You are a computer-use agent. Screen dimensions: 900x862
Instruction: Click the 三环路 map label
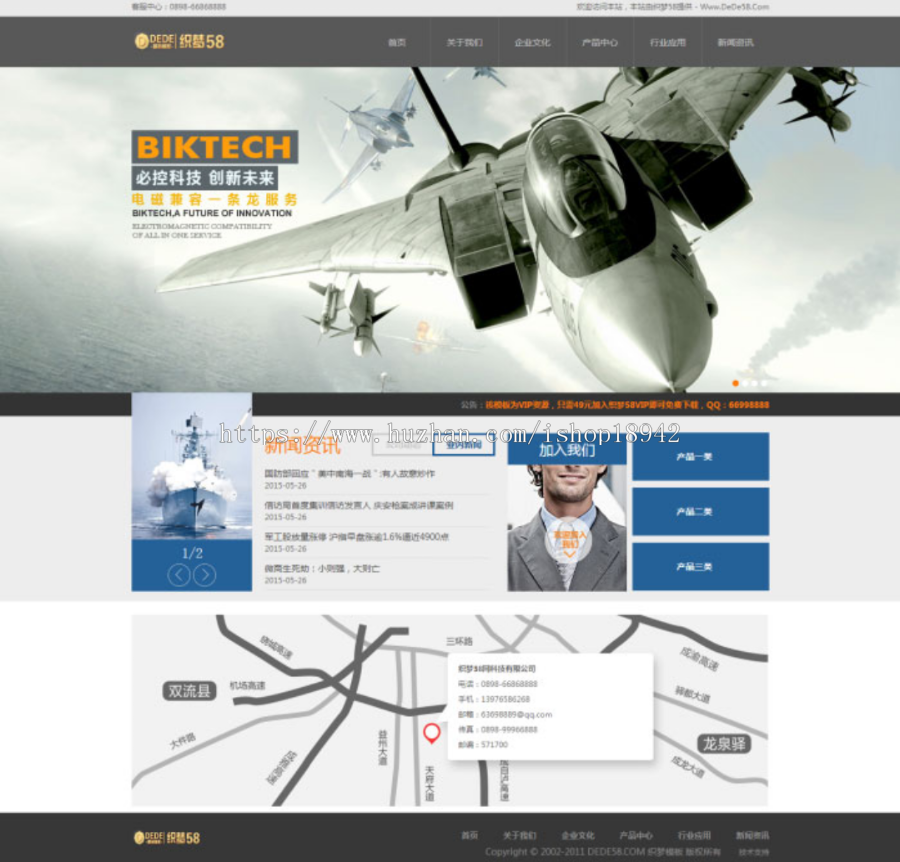point(459,641)
